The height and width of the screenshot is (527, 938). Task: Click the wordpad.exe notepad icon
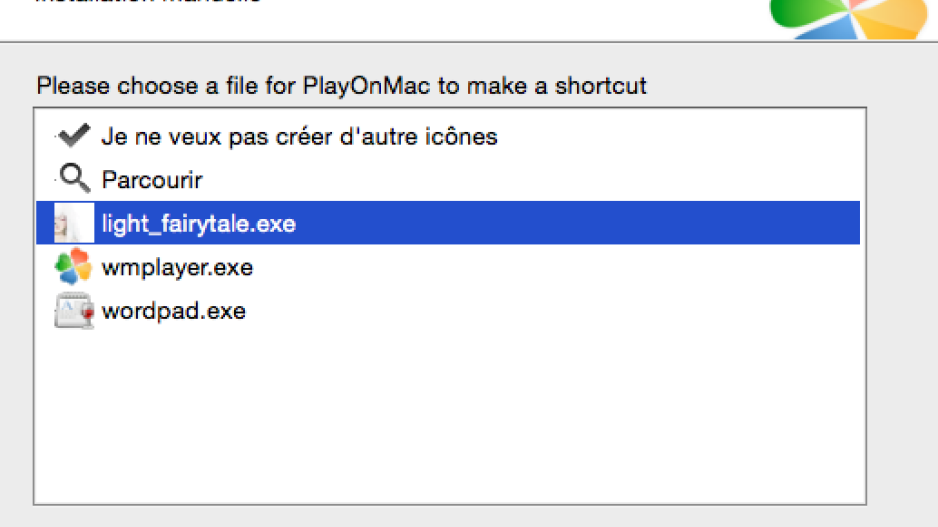[74, 310]
